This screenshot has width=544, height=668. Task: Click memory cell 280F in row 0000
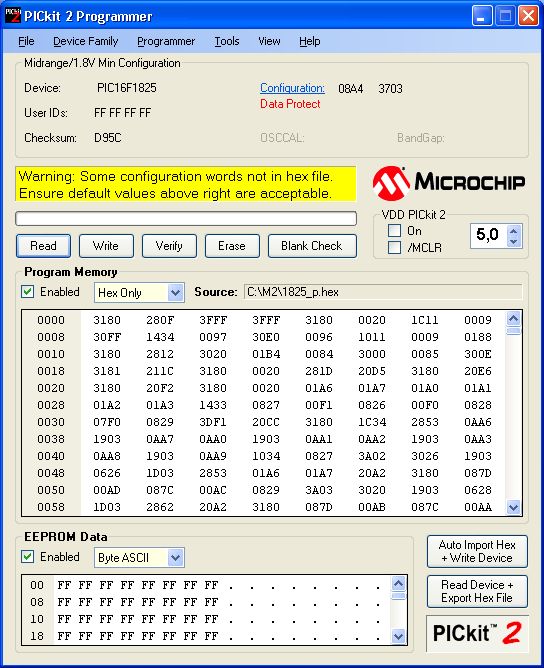click(x=160, y=320)
